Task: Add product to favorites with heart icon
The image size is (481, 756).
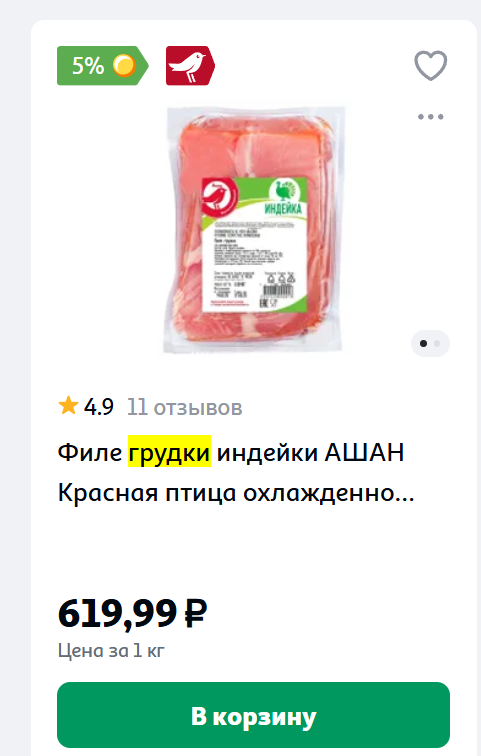Action: click(x=430, y=65)
